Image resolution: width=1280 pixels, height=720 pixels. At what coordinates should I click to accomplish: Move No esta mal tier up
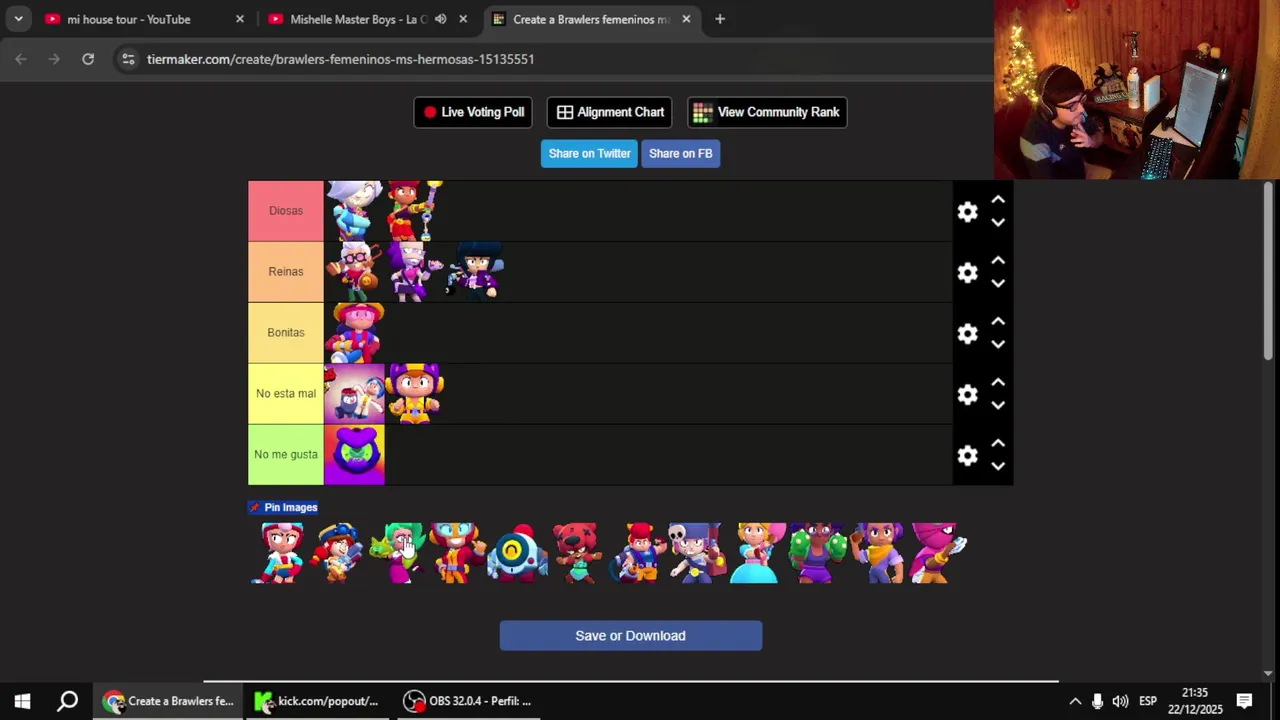998,383
